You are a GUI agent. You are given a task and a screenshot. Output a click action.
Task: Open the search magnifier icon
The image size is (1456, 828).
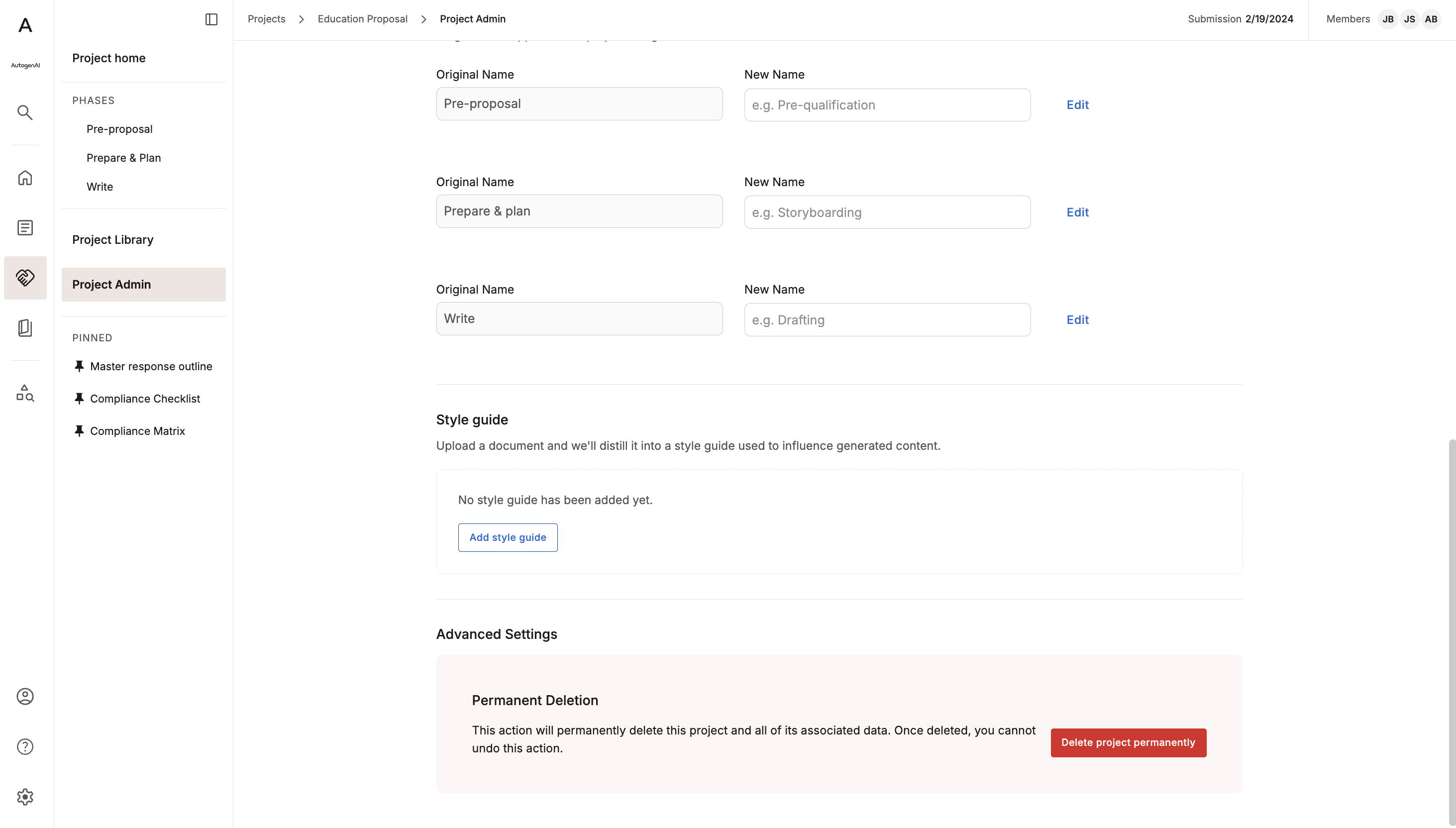tap(25, 112)
